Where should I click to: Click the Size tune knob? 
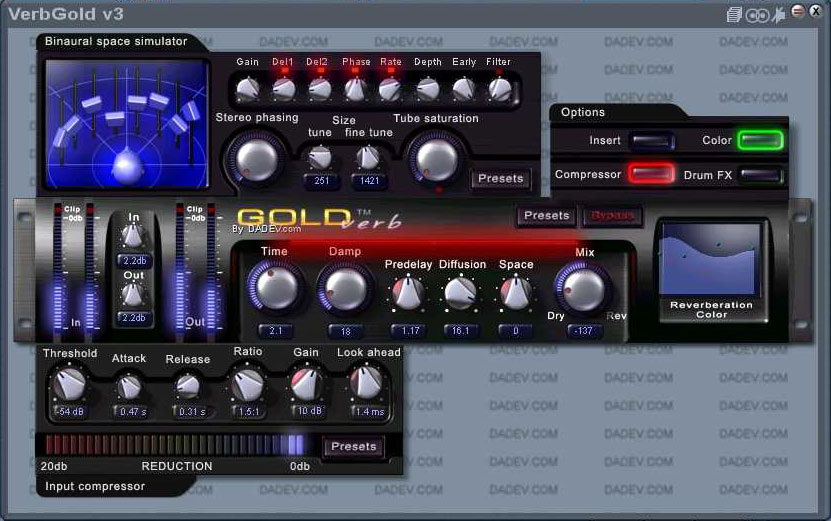(x=320, y=157)
